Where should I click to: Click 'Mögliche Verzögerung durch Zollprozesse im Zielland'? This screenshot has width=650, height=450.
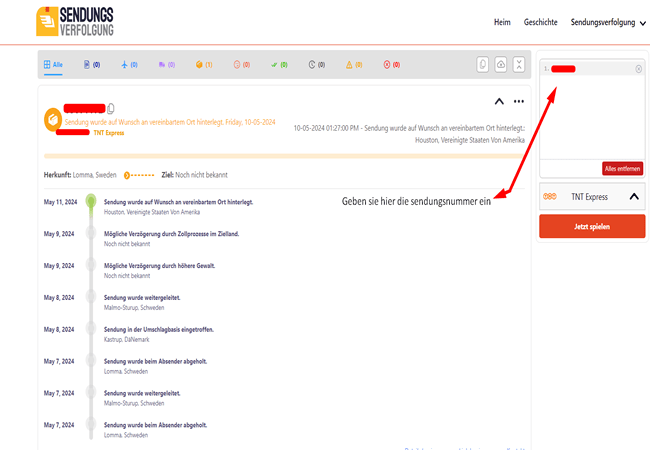coord(171,234)
